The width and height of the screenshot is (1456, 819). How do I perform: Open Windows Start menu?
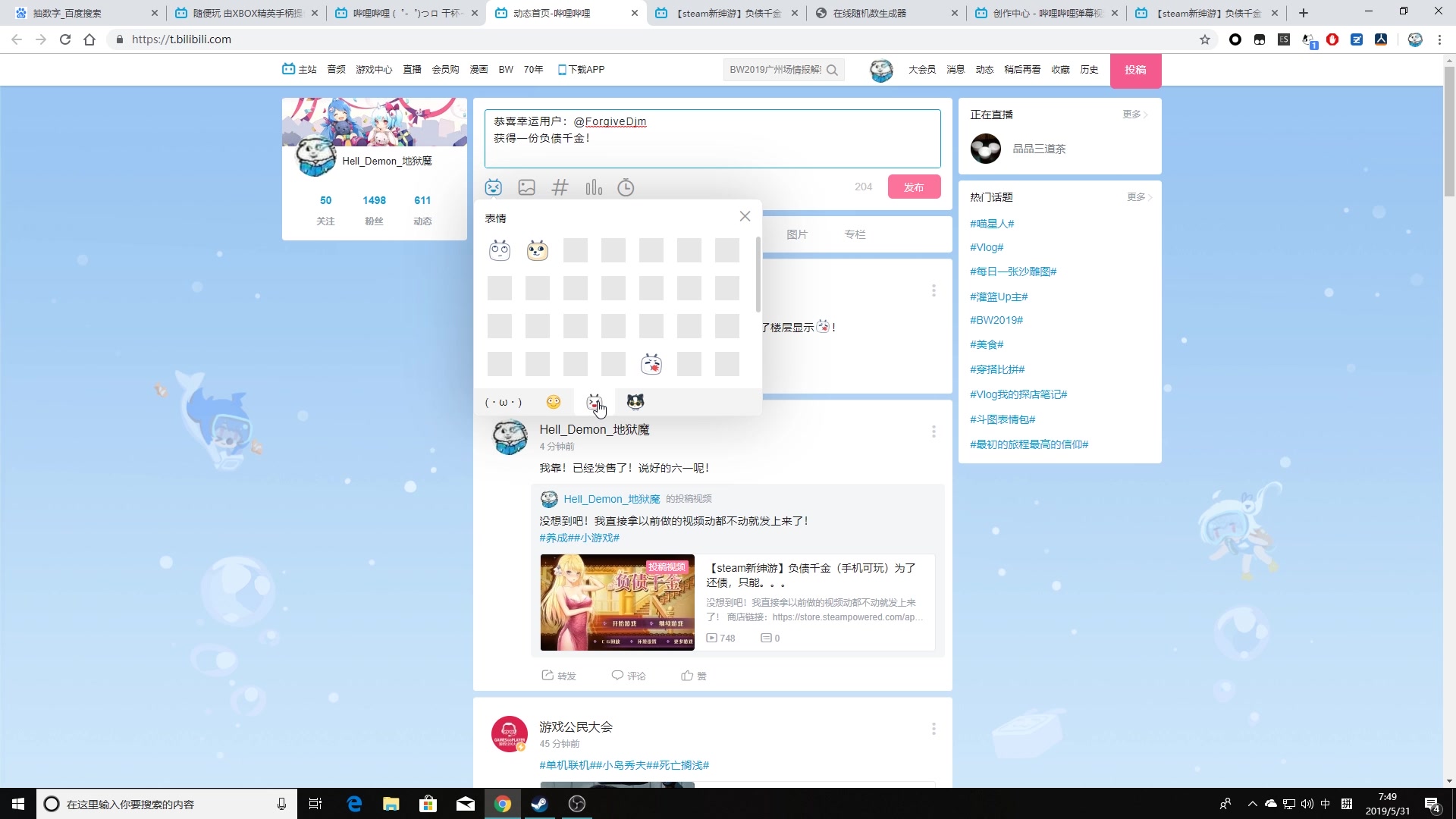(18, 804)
